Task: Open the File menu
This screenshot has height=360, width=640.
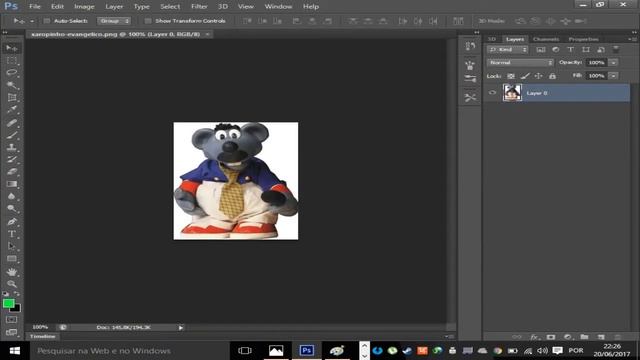Action: tap(35, 7)
